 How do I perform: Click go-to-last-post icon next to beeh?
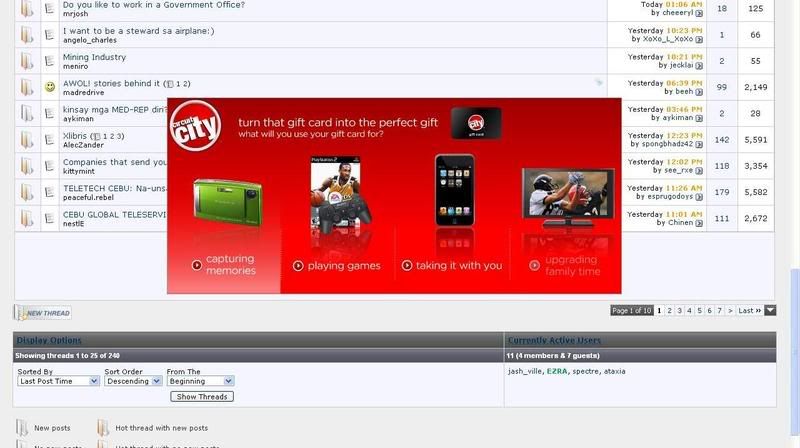[699, 92]
